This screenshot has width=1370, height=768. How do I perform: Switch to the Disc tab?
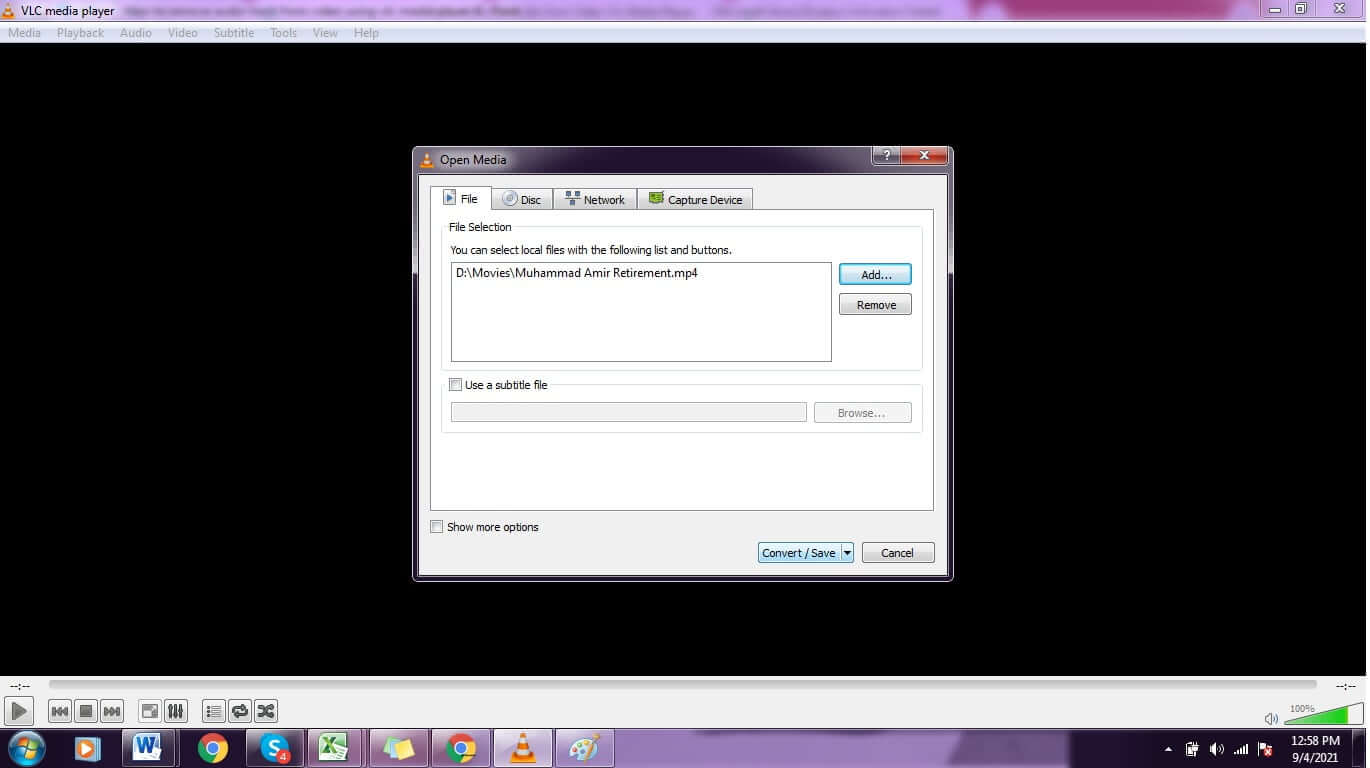point(522,199)
